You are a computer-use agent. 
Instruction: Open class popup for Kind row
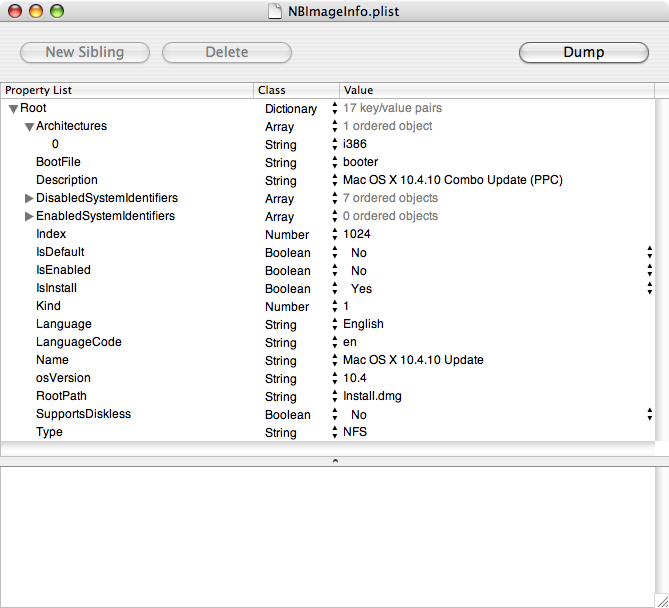coord(334,306)
